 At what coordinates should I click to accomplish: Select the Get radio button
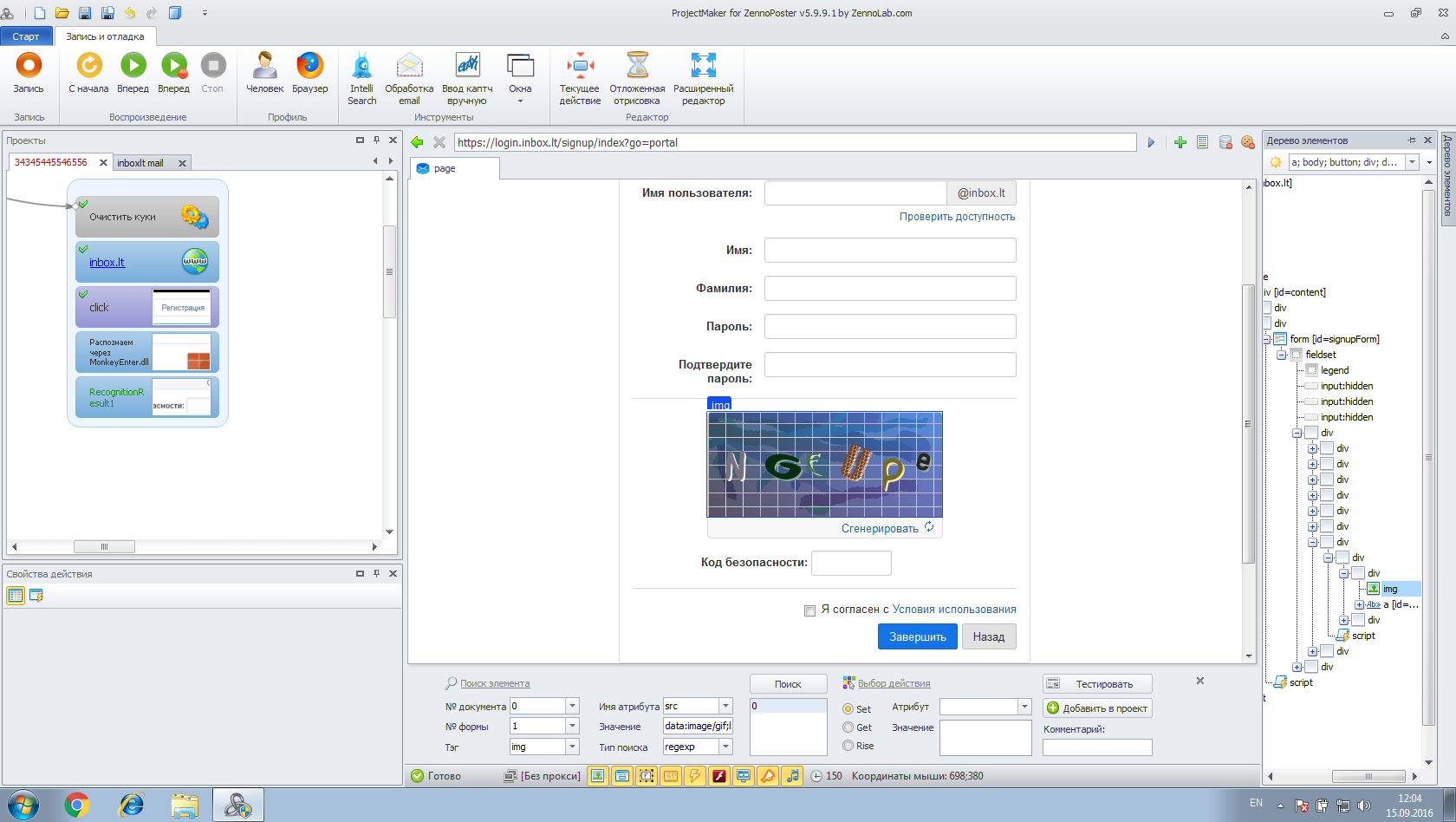click(x=848, y=727)
